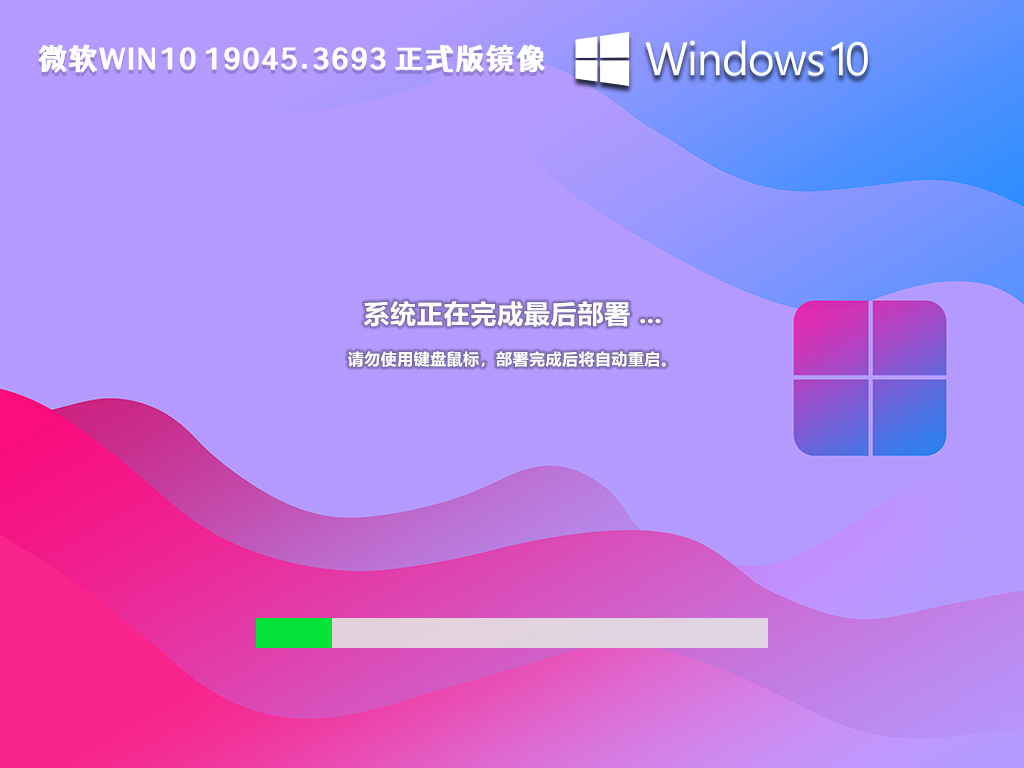Click the bottom-right blue pane of the large logo
The height and width of the screenshot is (768, 1024).
point(909,417)
